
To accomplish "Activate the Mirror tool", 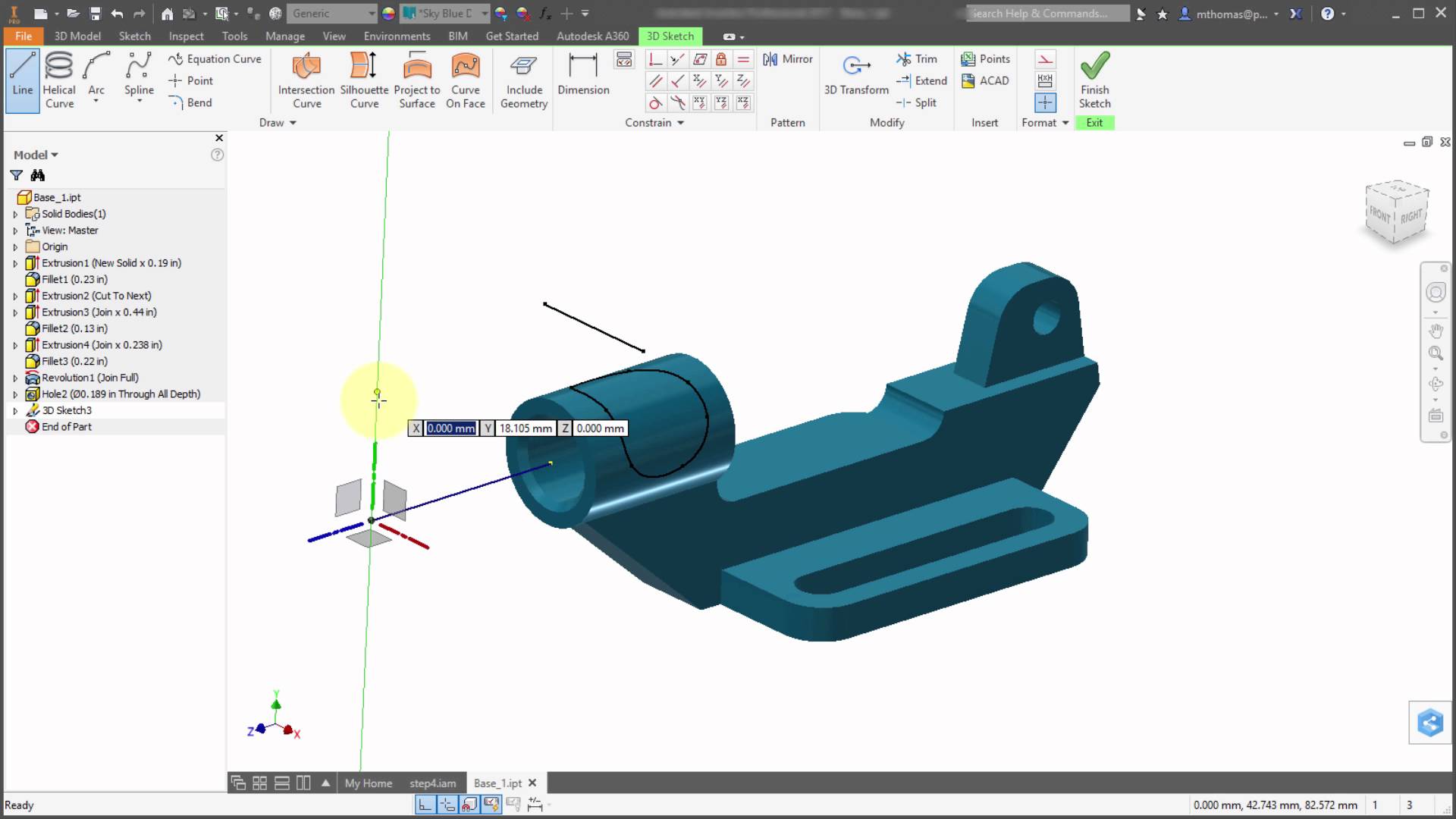I will [787, 58].
